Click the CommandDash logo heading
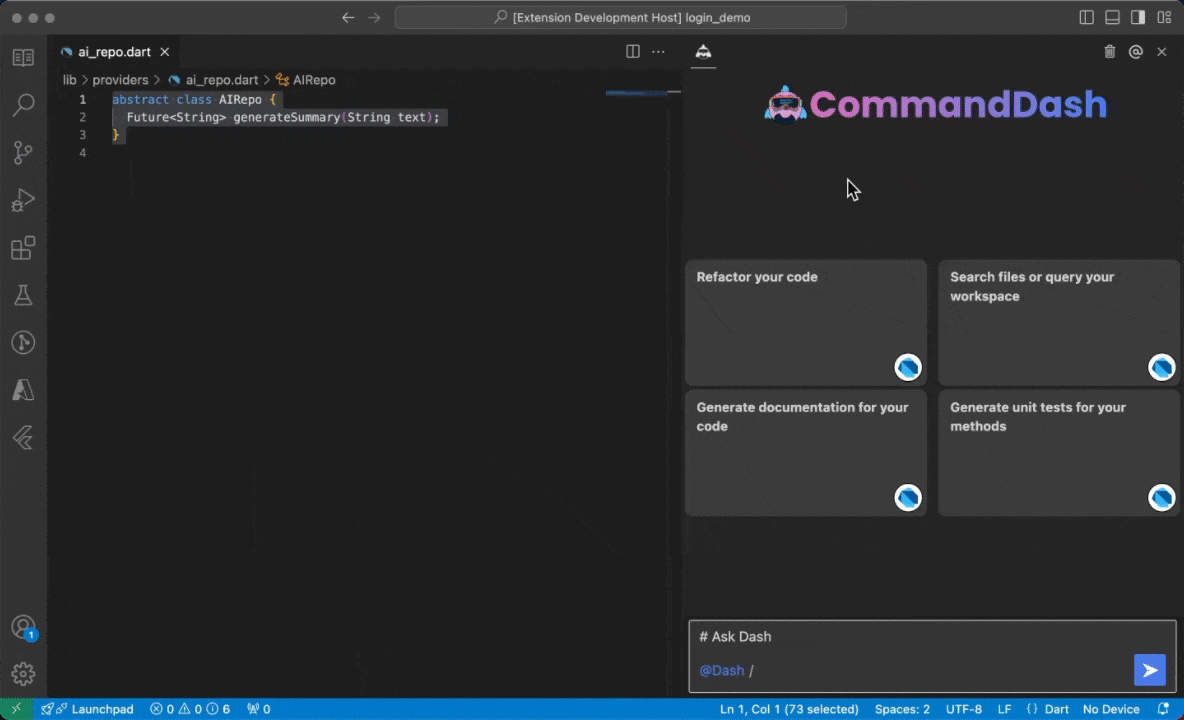 pos(936,104)
